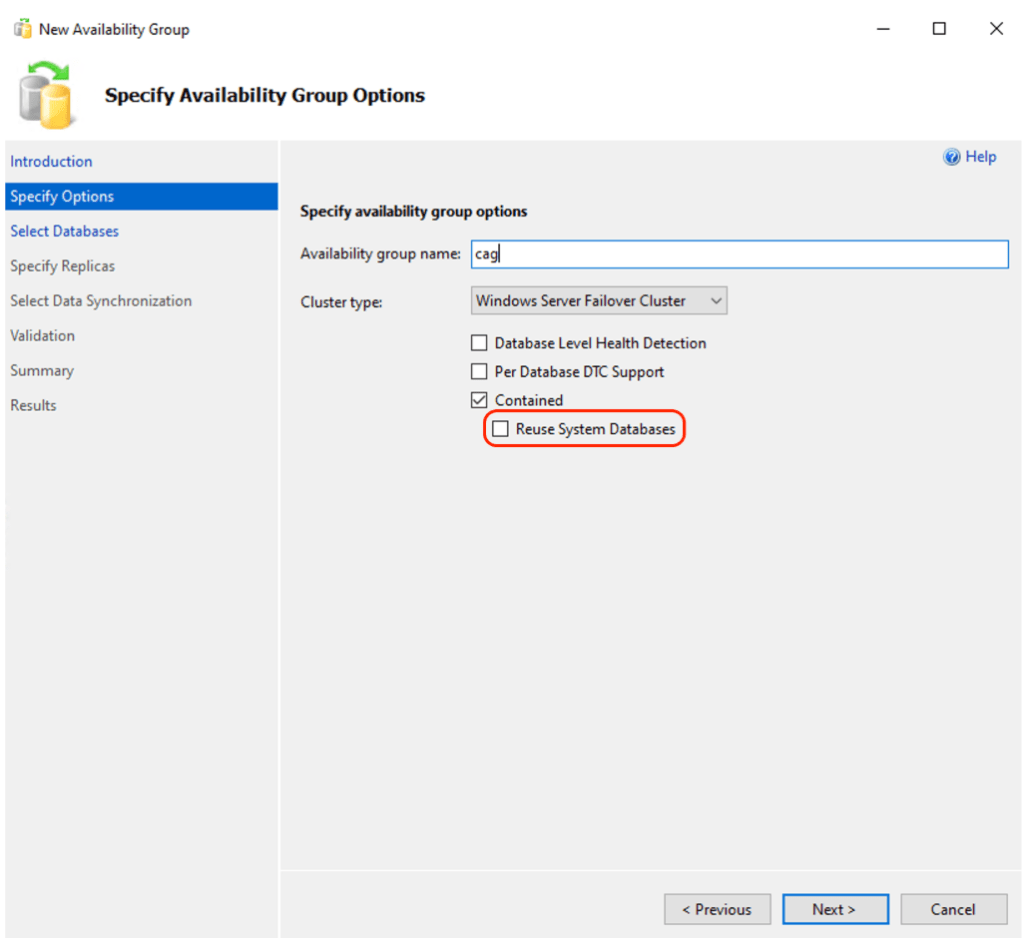The image size is (1024, 938).
Task: Click the title bar window icon
Action: (22, 29)
